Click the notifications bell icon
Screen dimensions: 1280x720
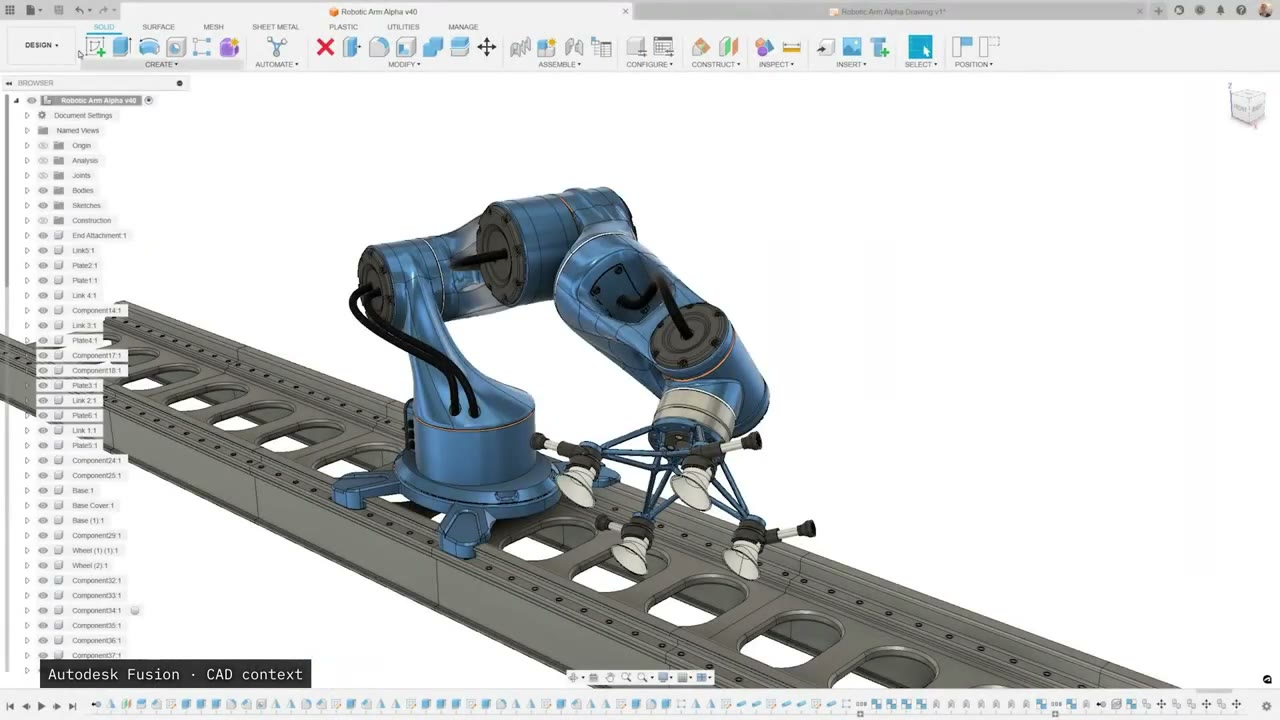(1220, 11)
